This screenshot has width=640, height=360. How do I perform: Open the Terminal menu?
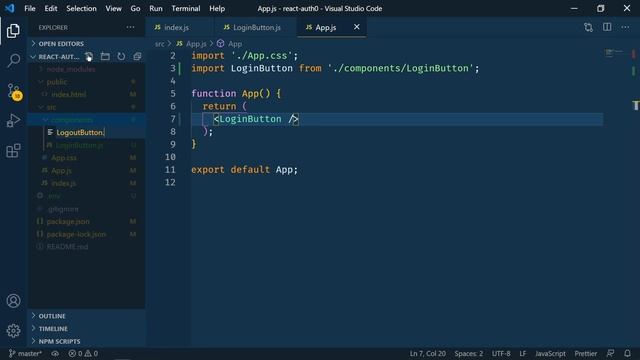(x=186, y=8)
